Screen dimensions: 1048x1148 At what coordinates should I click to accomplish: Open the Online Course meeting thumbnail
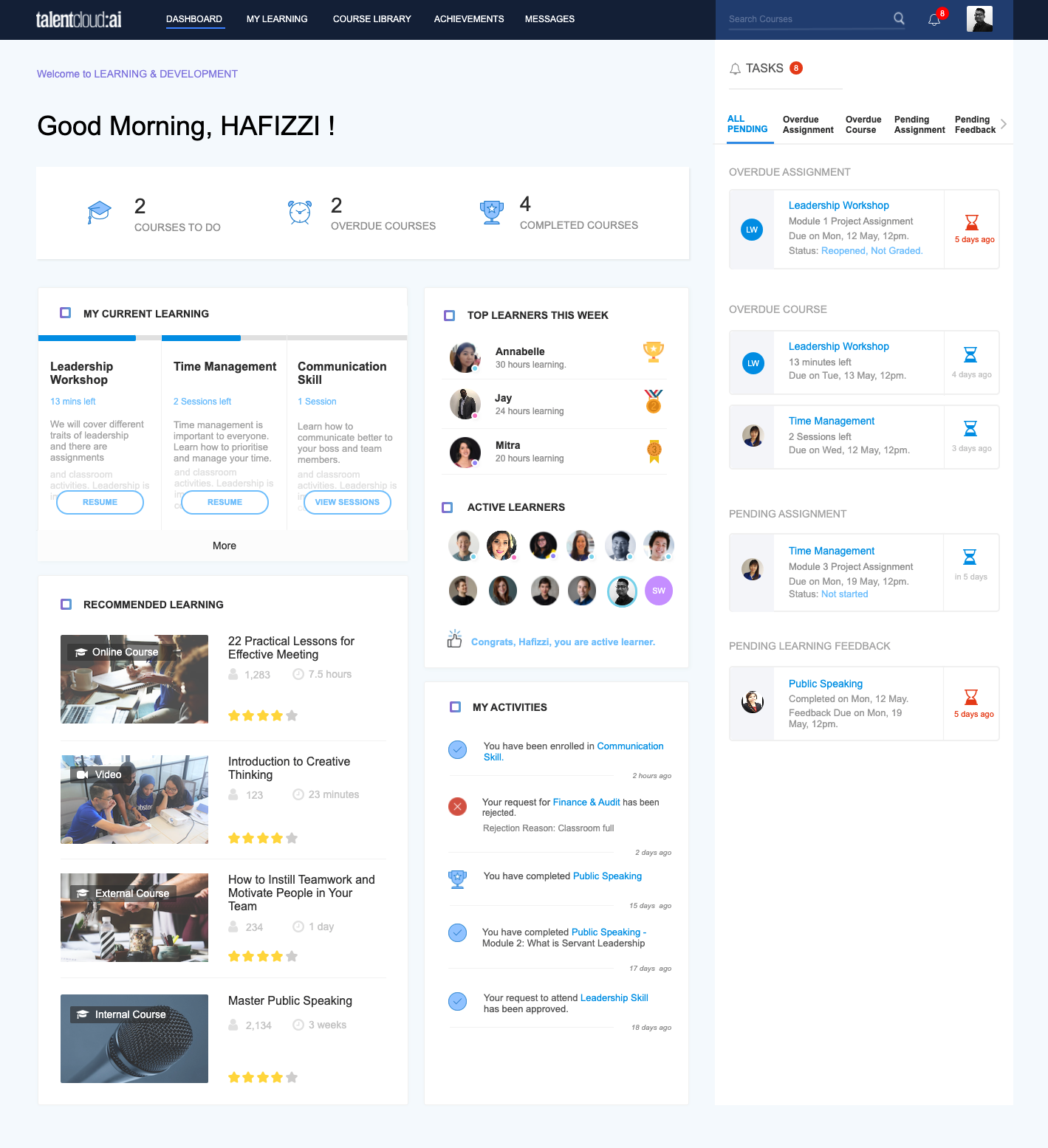pos(134,679)
